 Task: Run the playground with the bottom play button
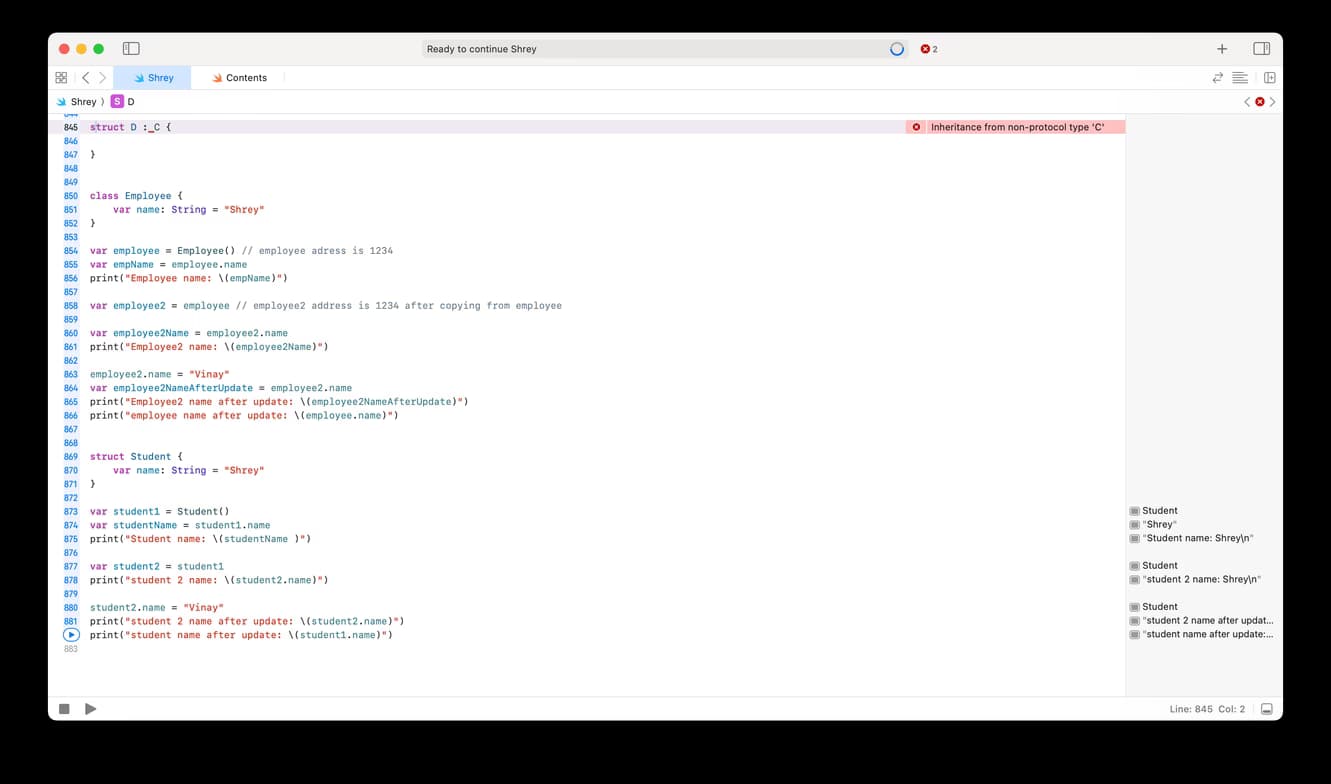(x=90, y=708)
